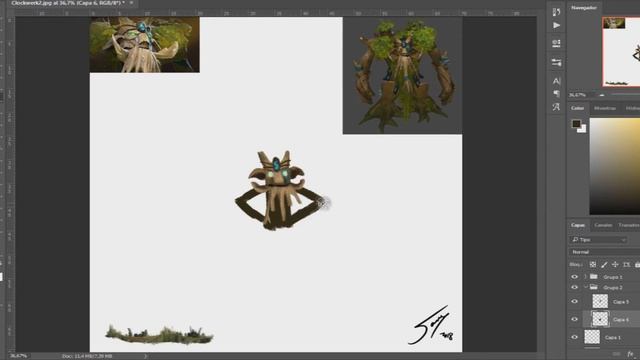This screenshot has height=360, width=640.
Task: Open the History panel icon
Action: point(556,12)
